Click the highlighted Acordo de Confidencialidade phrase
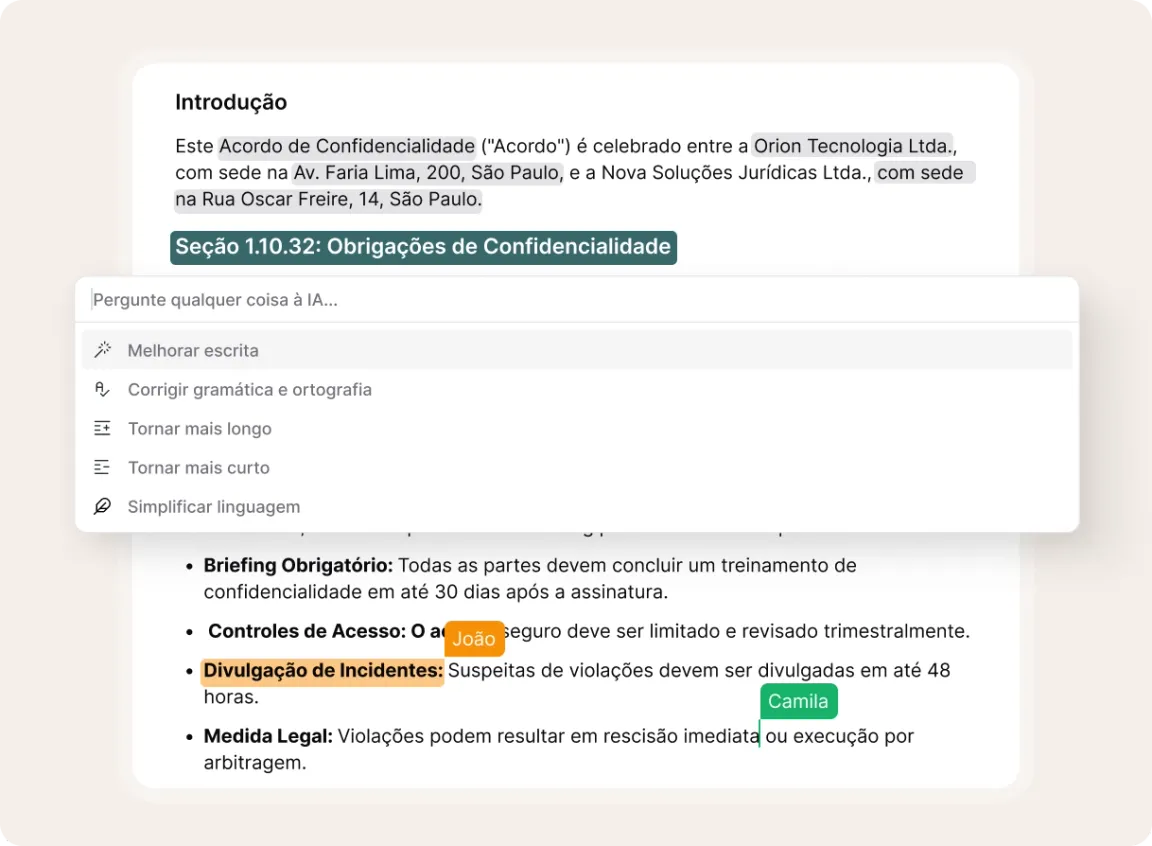 click(x=347, y=146)
